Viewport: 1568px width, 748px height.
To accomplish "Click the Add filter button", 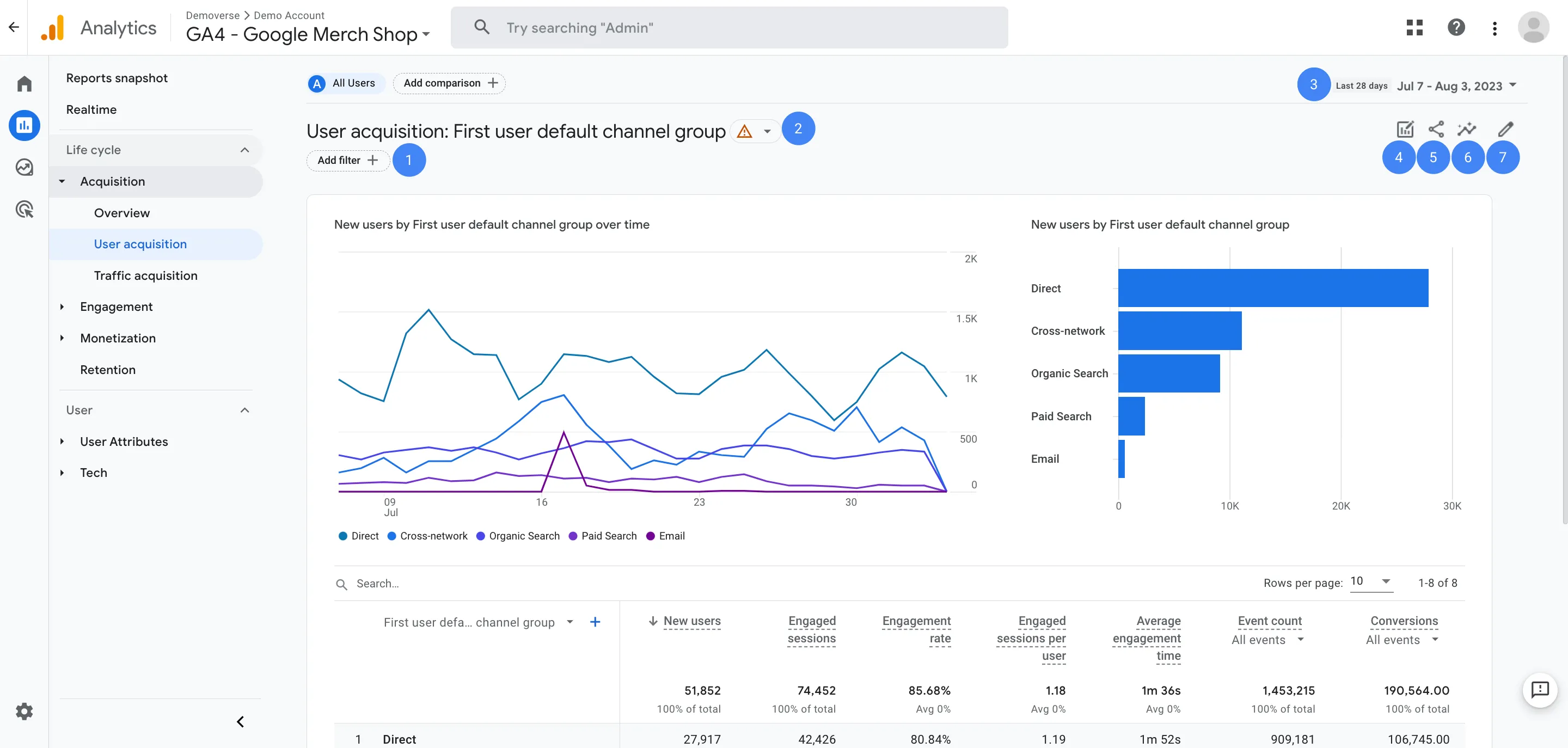I will (347, 160).
